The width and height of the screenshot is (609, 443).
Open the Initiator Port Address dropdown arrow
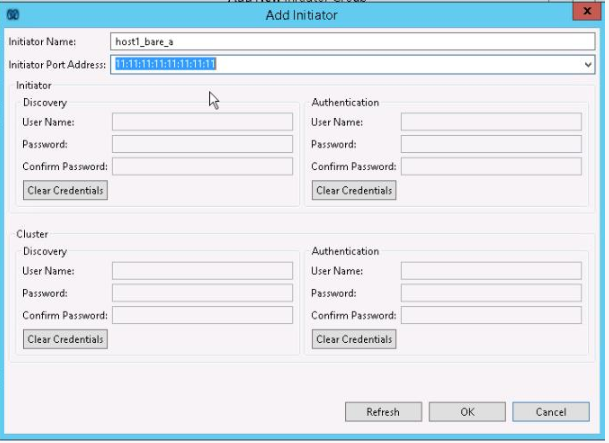click(x=587, y=64)
